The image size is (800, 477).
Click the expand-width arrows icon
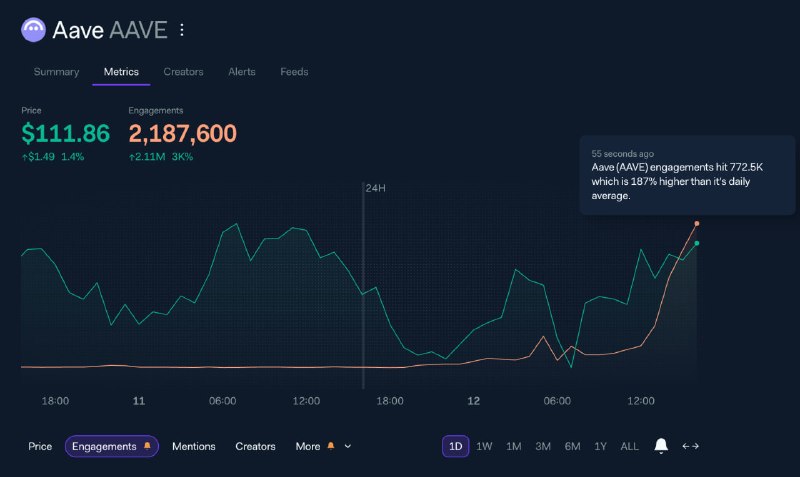[x=690, y=446]
